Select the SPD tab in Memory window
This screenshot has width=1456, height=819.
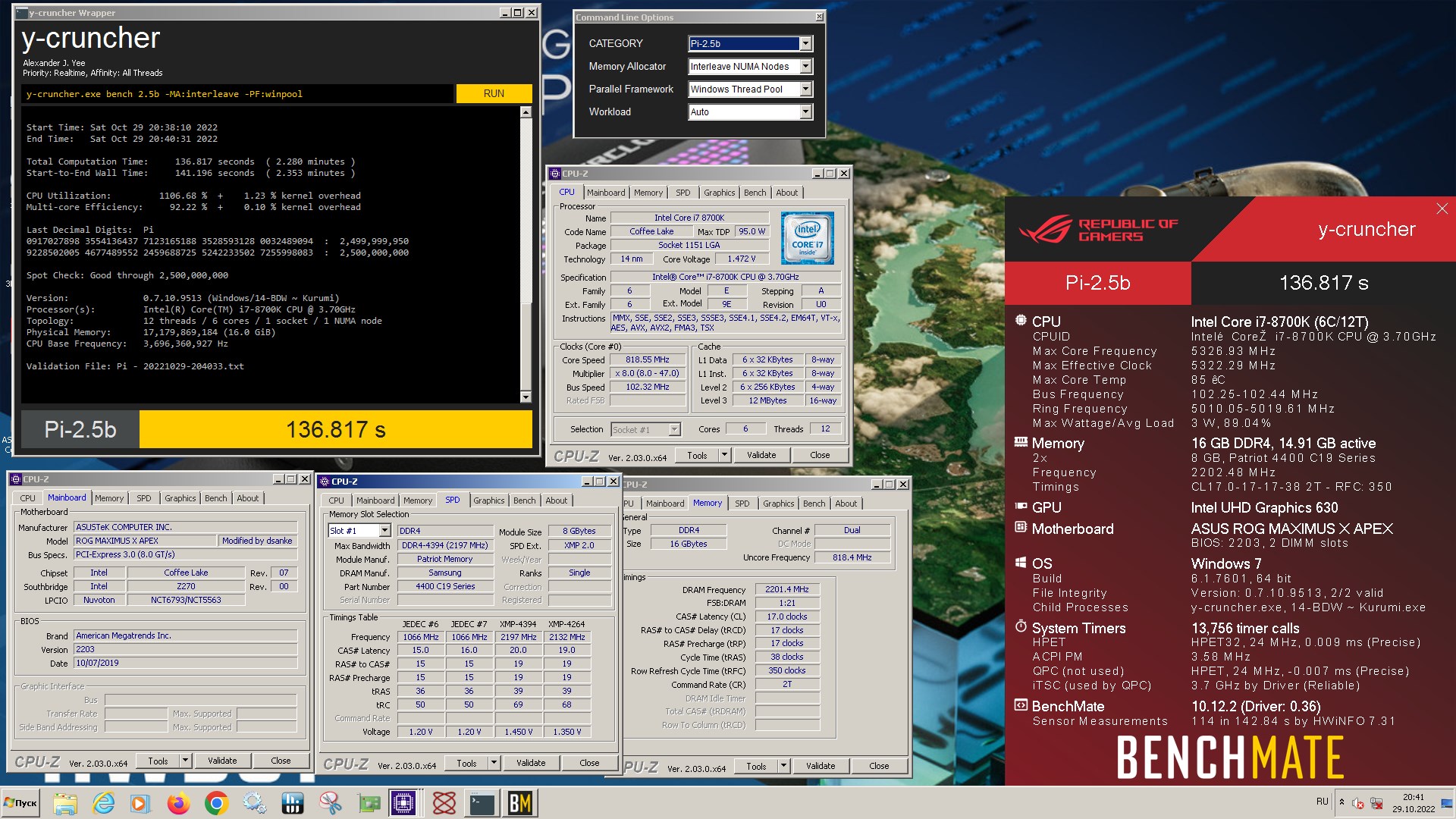click(x=742, y=504)
